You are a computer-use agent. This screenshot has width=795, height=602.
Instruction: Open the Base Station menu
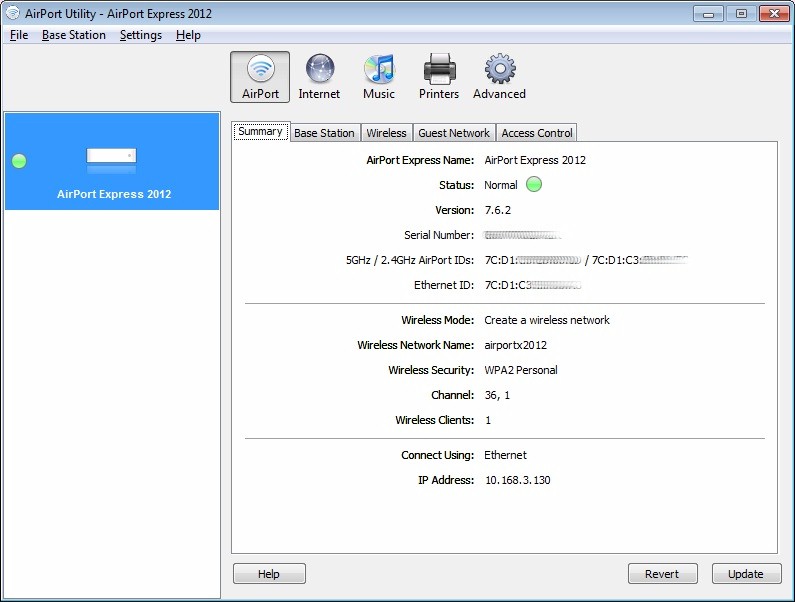pyautogui.click(x=74, y=35)
